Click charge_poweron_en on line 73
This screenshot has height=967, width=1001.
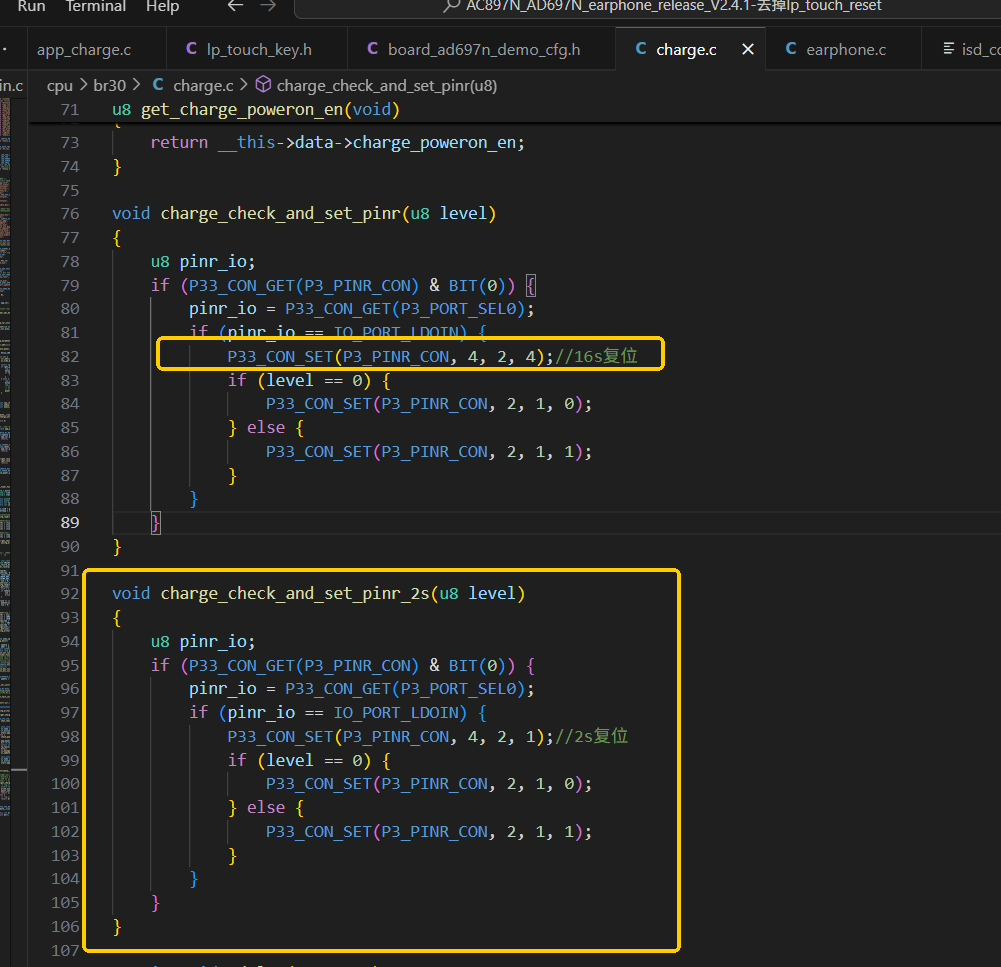[434, 143]
